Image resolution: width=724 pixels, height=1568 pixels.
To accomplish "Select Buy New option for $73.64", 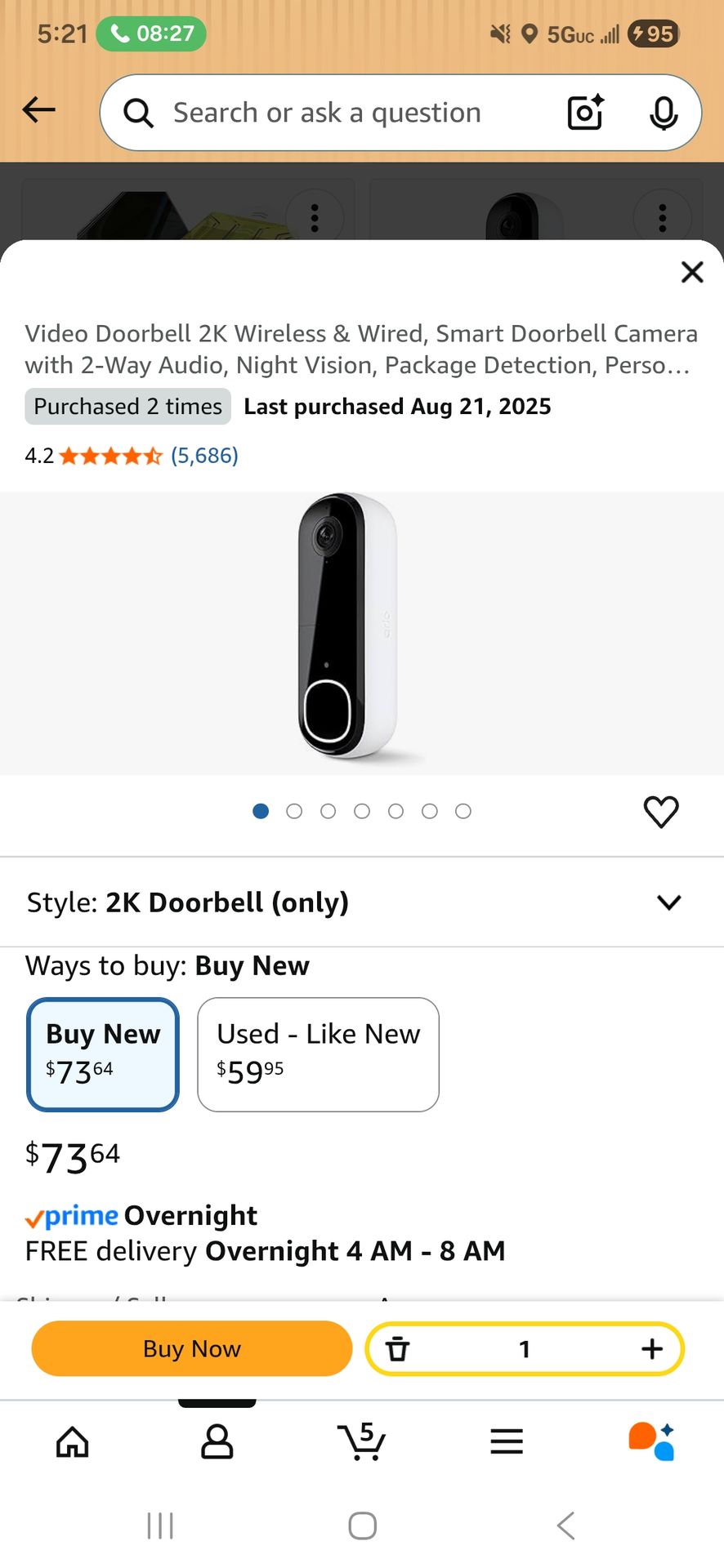I will coord(103,1054).
